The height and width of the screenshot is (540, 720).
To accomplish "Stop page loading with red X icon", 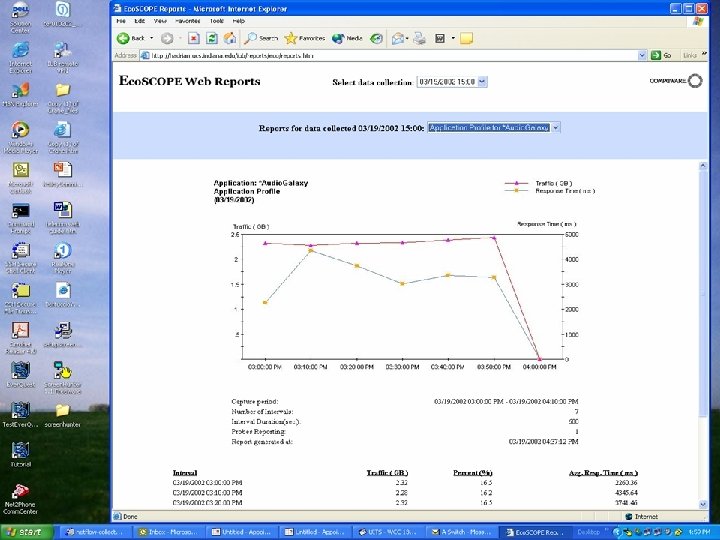I will (x=194, y=39).
